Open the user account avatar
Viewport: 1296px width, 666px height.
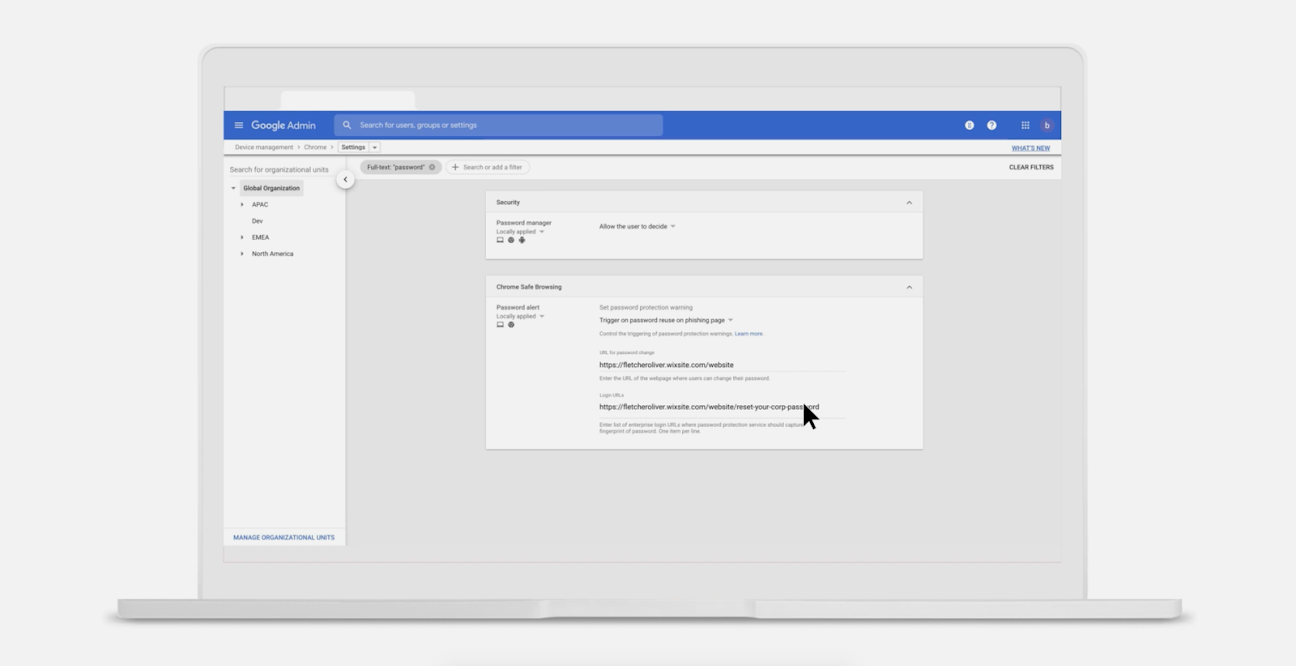[1046, 125]
